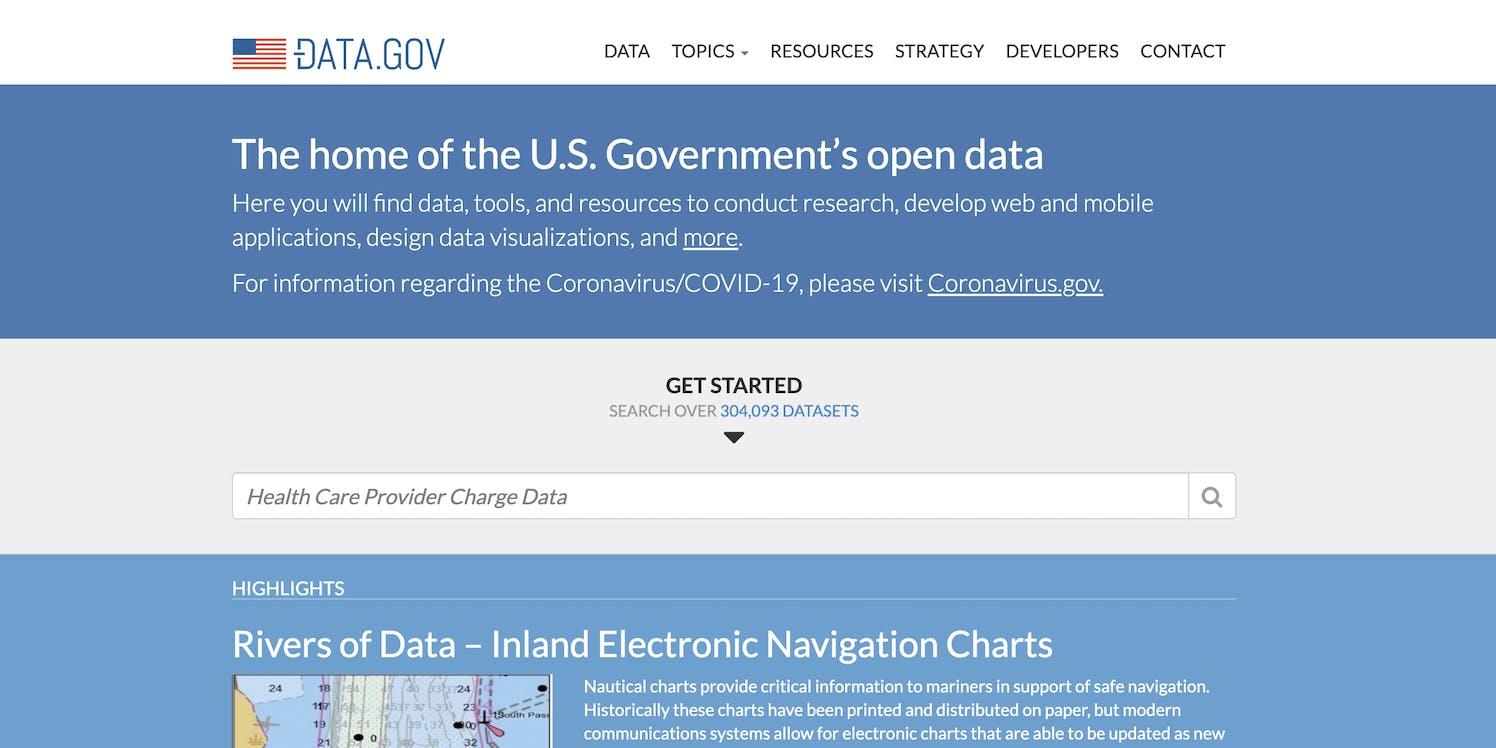1496x748 pixels.
Task: Open the STRATEGY nav link
Action: [x=939, y=51]
